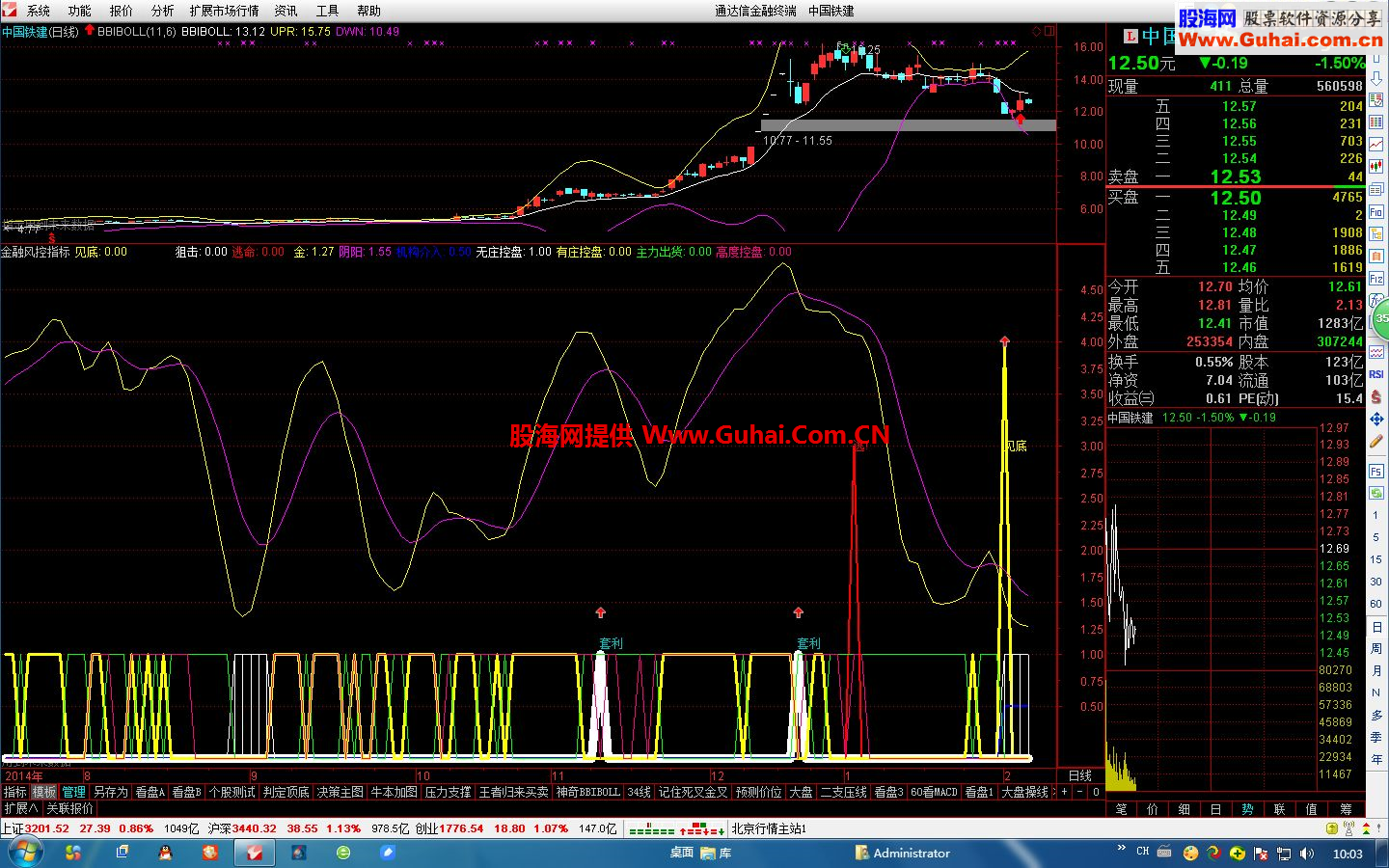Select yearly 年 period
This screenshot has width=1389, height=868.
click(1376, 759)
